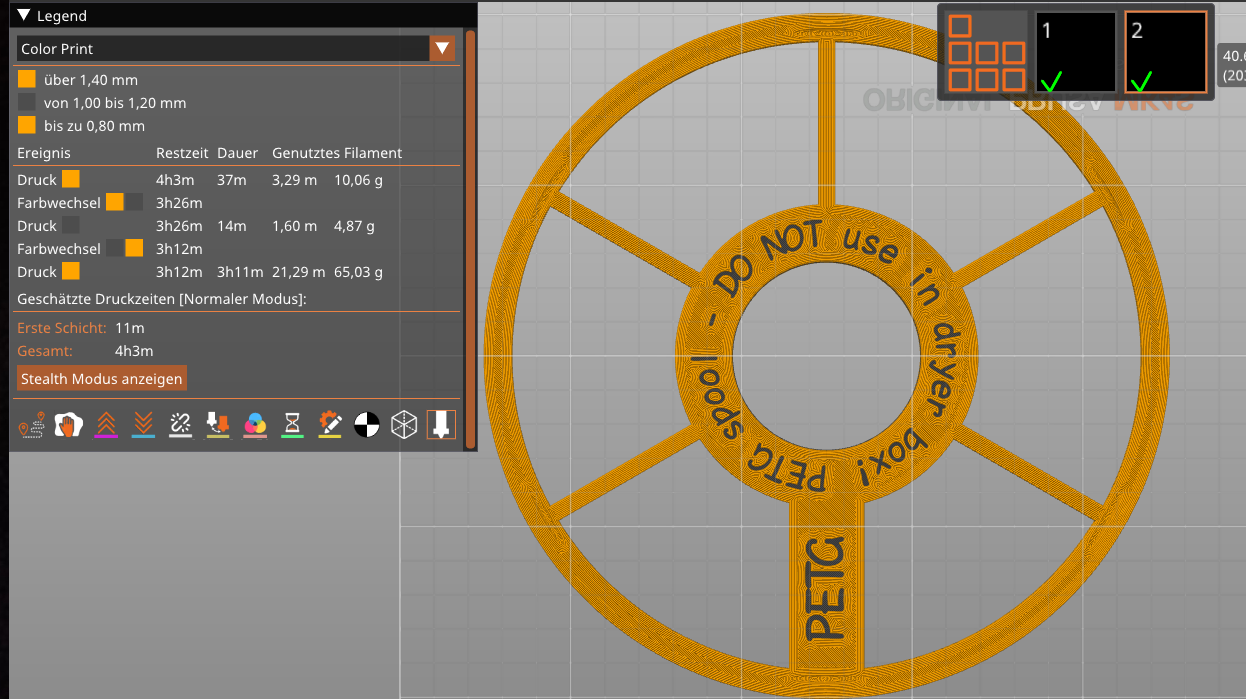Click orange swatch for bis zu 0,80 mm
1246x699 pixels.
27,125
